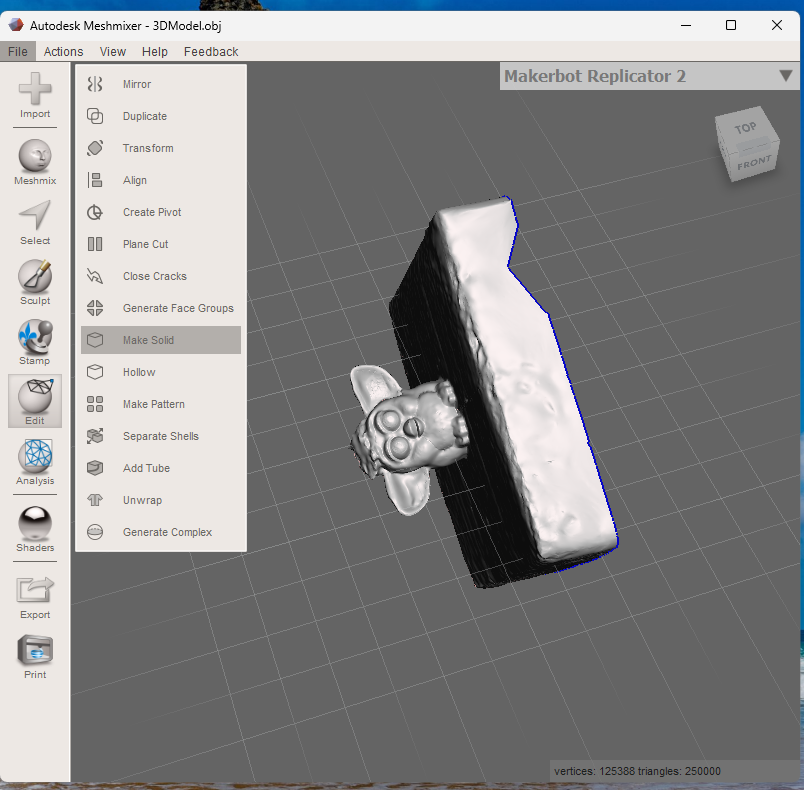The width and height of the screenshot is (804, 790).
Task: Open the Feedback menu
Action: coord(211,52)
